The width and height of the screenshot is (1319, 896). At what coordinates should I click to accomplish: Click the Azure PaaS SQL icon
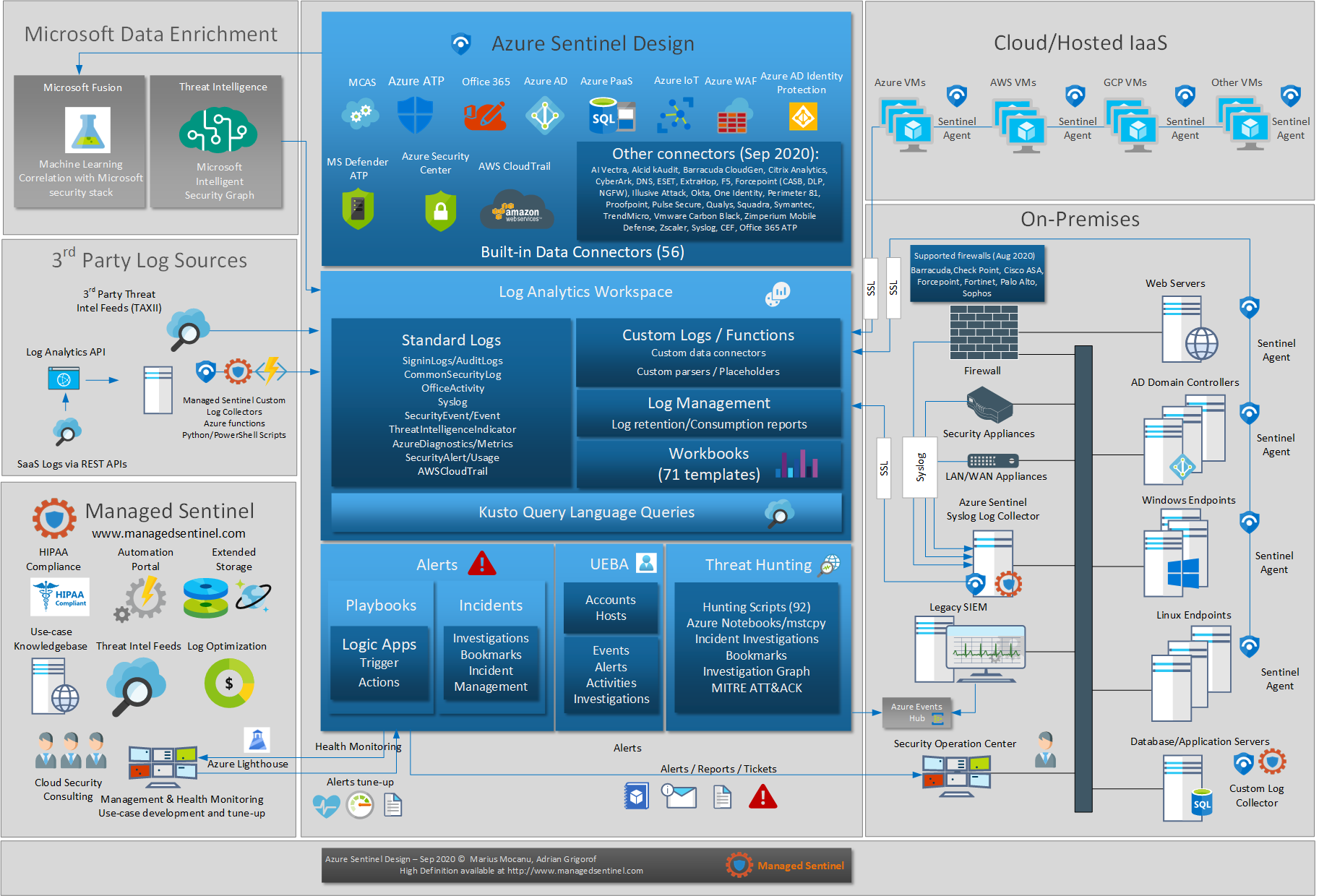tap(611, 116)
